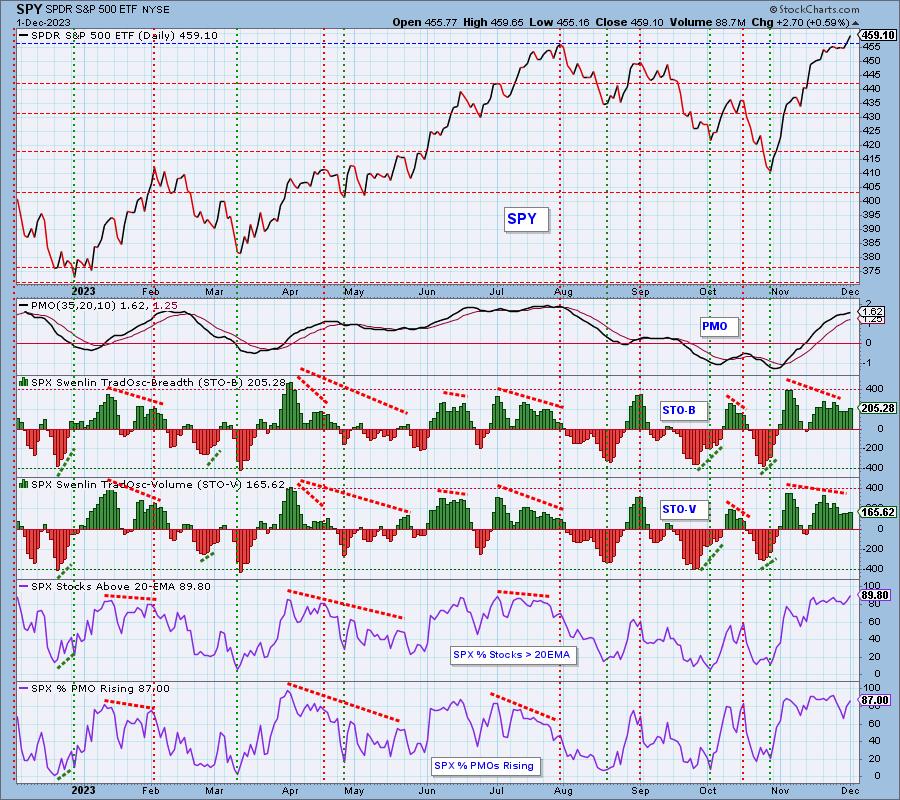Click the SPX Swenlin TradOsc-Volume legend text
The image size is (900, 800).
click(x=158, y=484)
